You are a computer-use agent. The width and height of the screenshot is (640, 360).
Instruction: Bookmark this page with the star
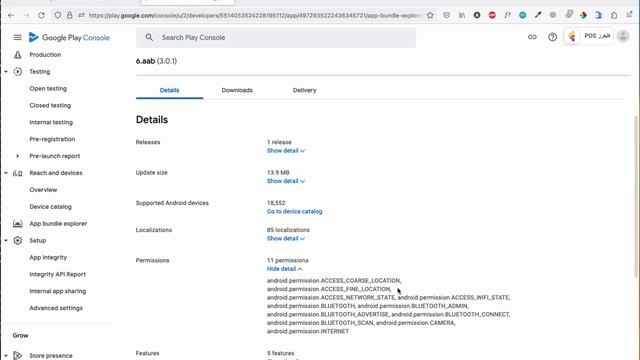[x=430, y=16]
